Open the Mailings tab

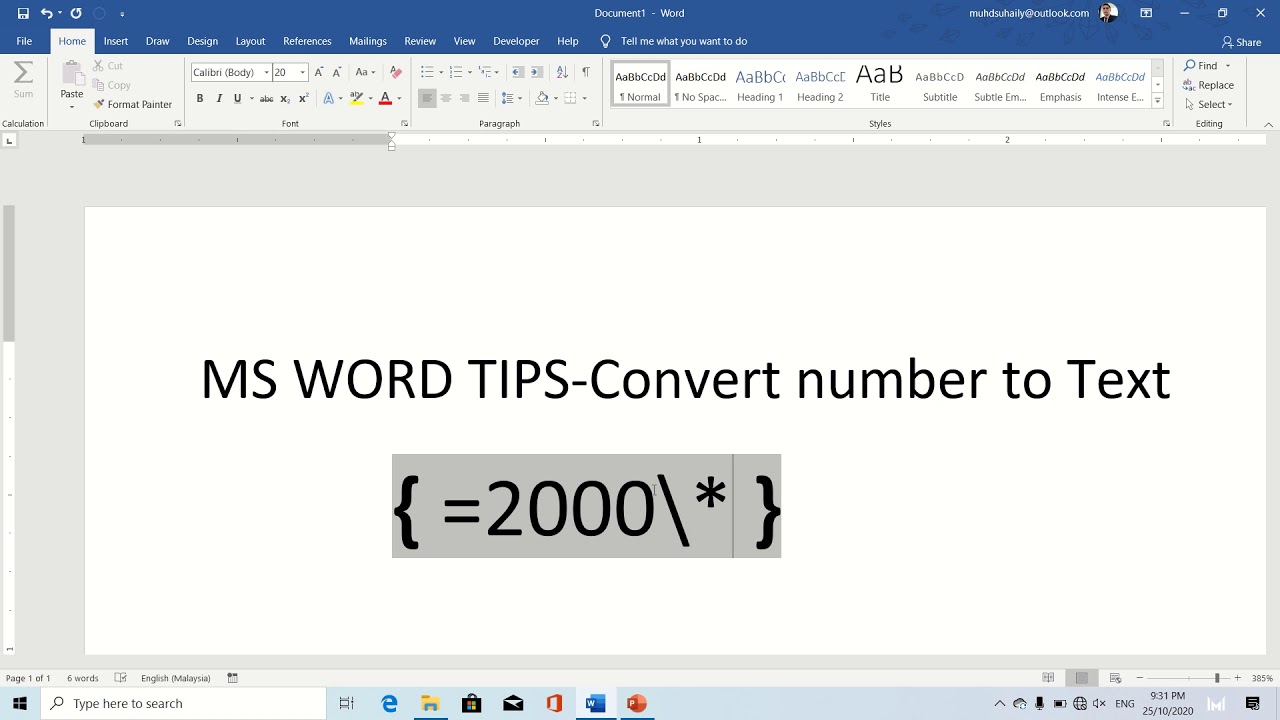[x=368, y=41]
